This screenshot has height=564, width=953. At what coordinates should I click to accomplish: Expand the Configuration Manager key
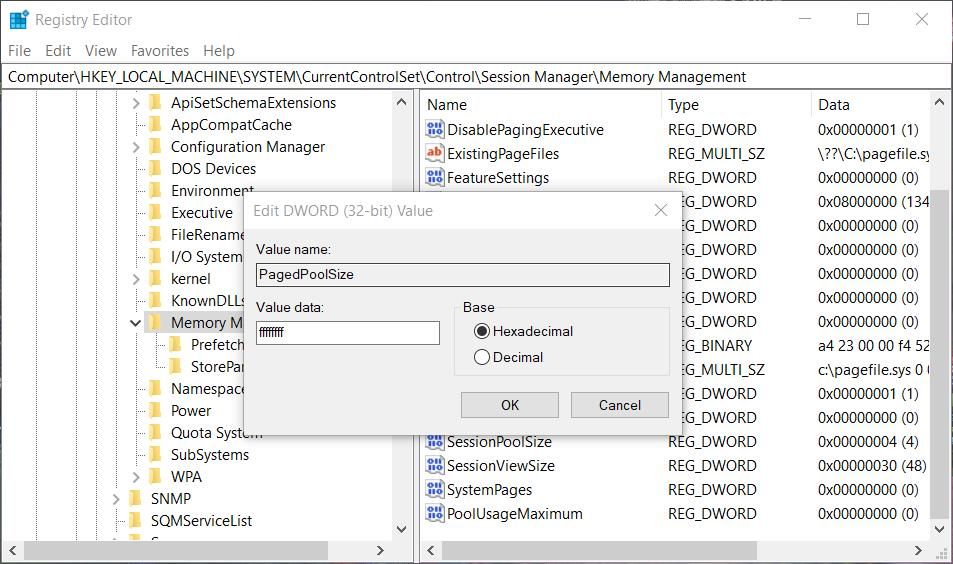[x=136, y=147]
